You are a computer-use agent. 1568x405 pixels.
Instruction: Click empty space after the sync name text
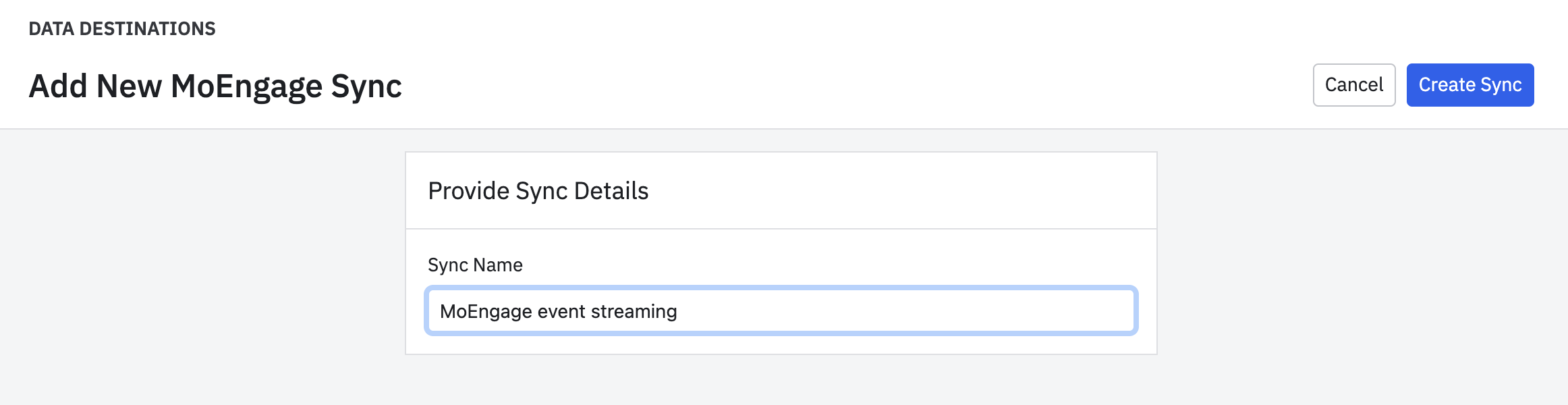point(904,310)
